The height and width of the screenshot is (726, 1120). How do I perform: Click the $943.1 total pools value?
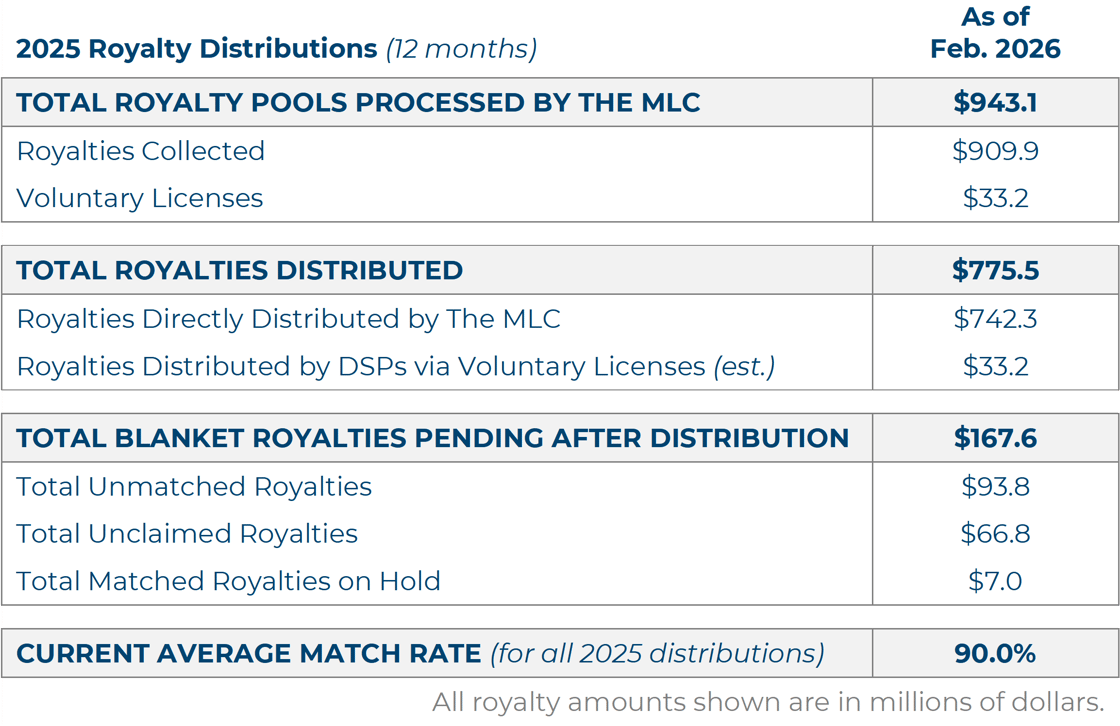click(x=995, y=102)
